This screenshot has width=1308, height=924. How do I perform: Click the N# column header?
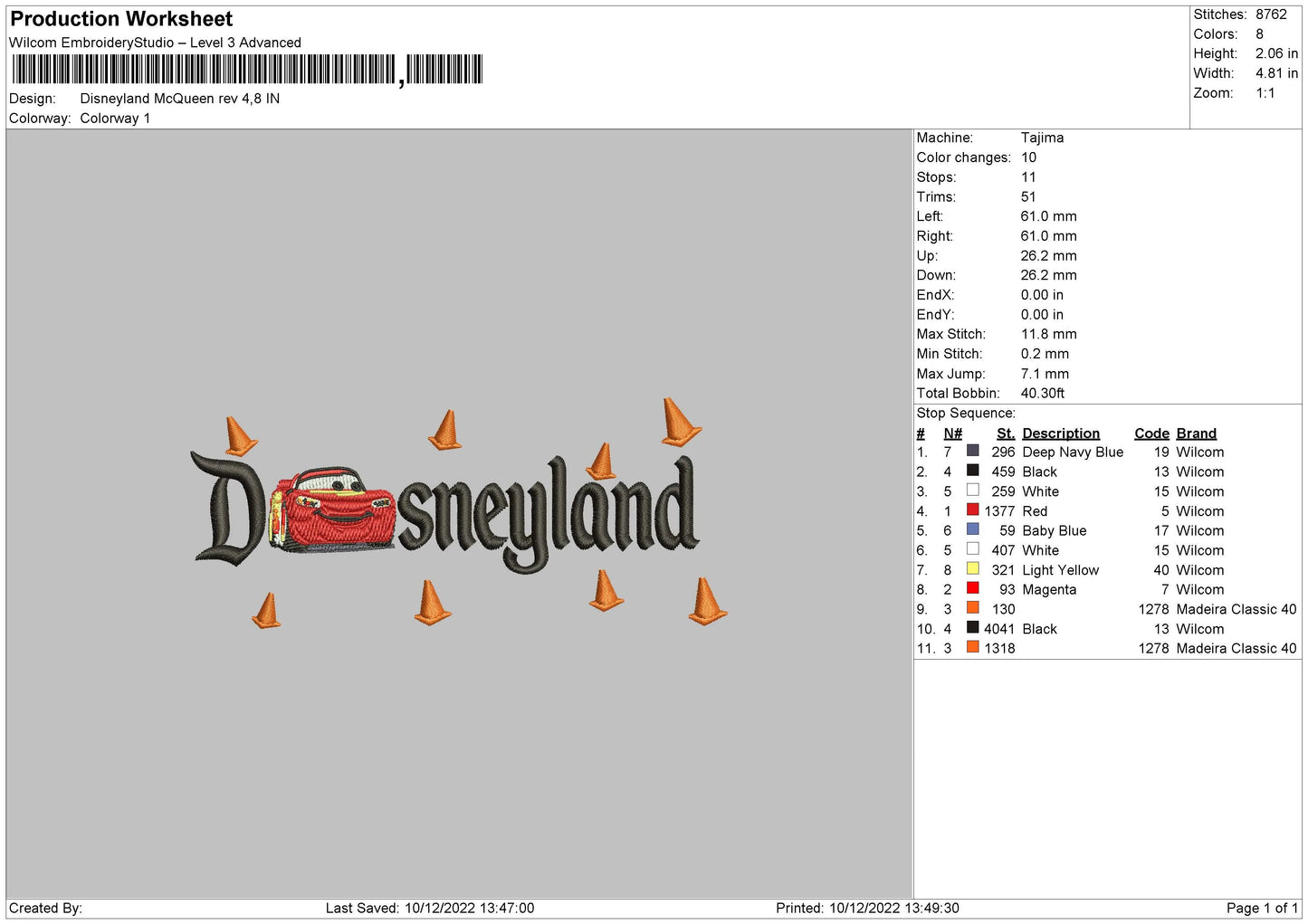tap(952, 433)
